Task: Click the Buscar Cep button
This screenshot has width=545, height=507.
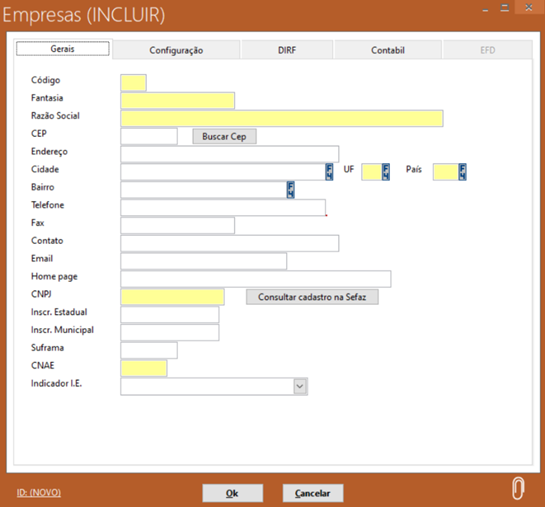Action: 225,136
